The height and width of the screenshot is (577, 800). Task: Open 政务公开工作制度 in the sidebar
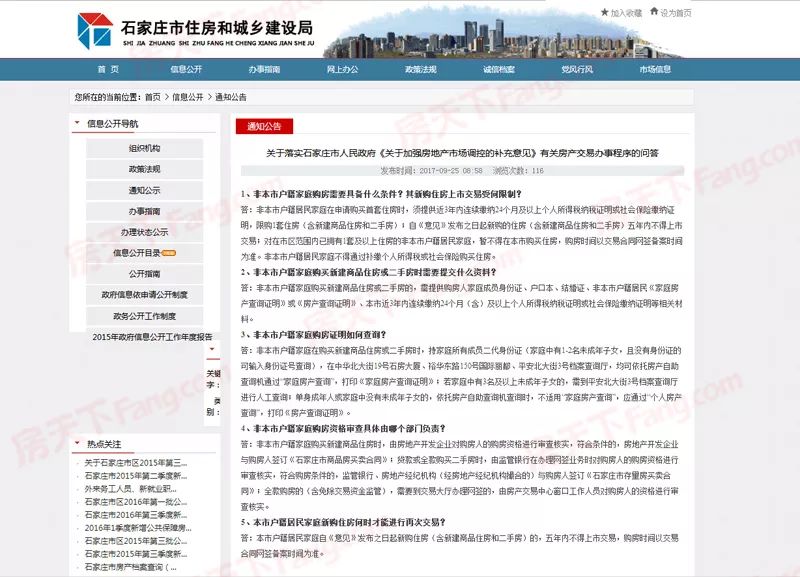[144, 316]
